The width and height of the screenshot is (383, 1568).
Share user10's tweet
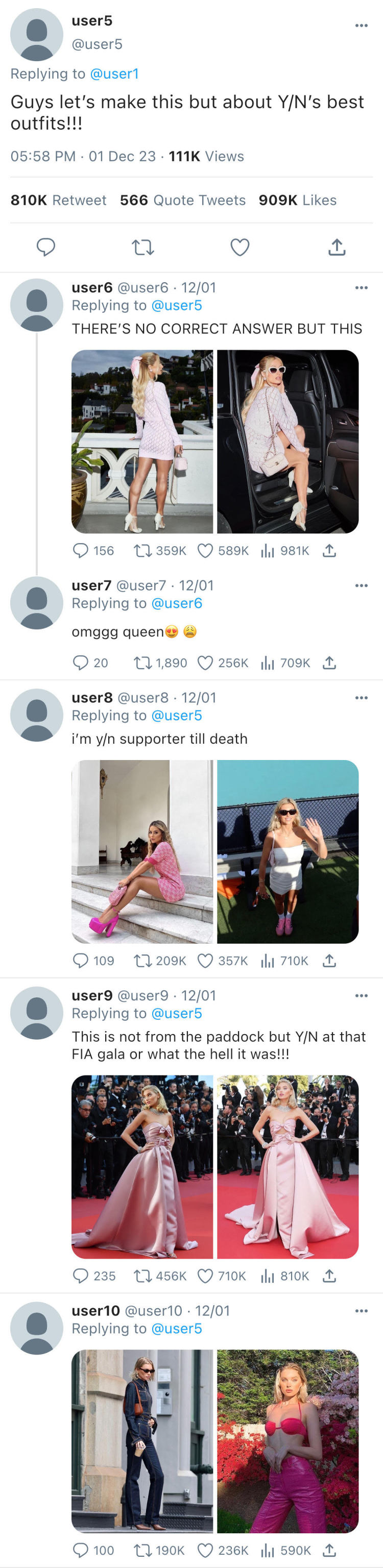coord(329,1550)
